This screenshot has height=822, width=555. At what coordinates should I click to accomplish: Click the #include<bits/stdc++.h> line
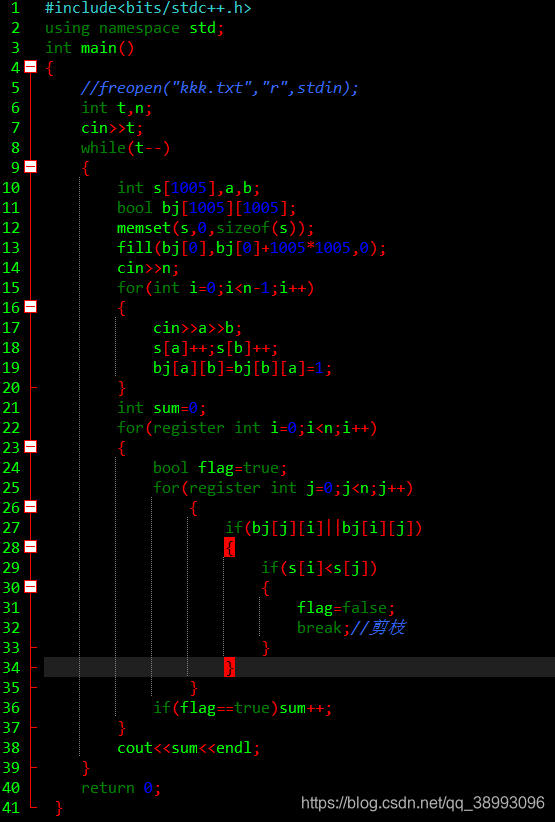tap(148, 8)
